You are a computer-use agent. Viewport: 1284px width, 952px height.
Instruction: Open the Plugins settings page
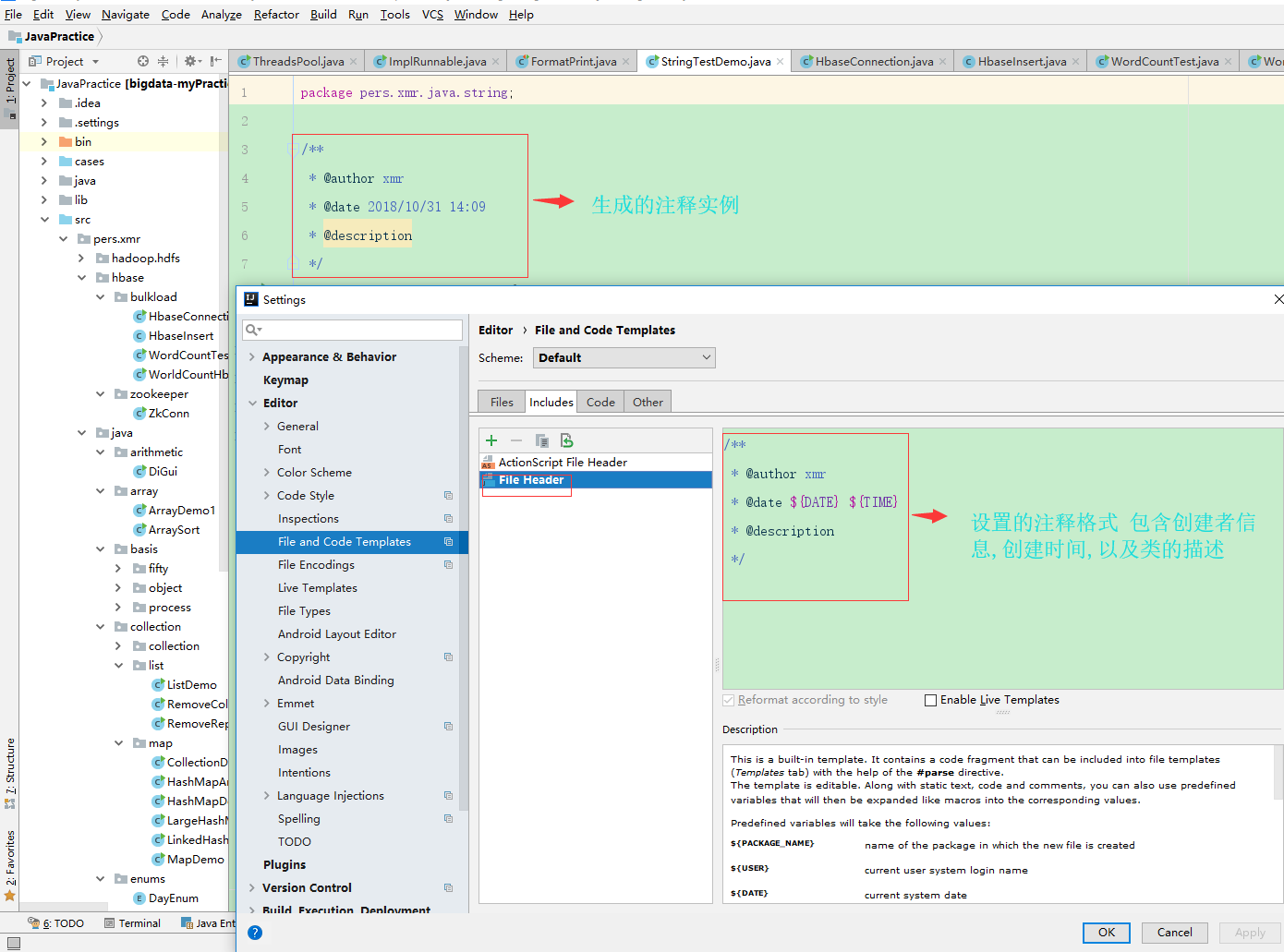pos(284,865)
